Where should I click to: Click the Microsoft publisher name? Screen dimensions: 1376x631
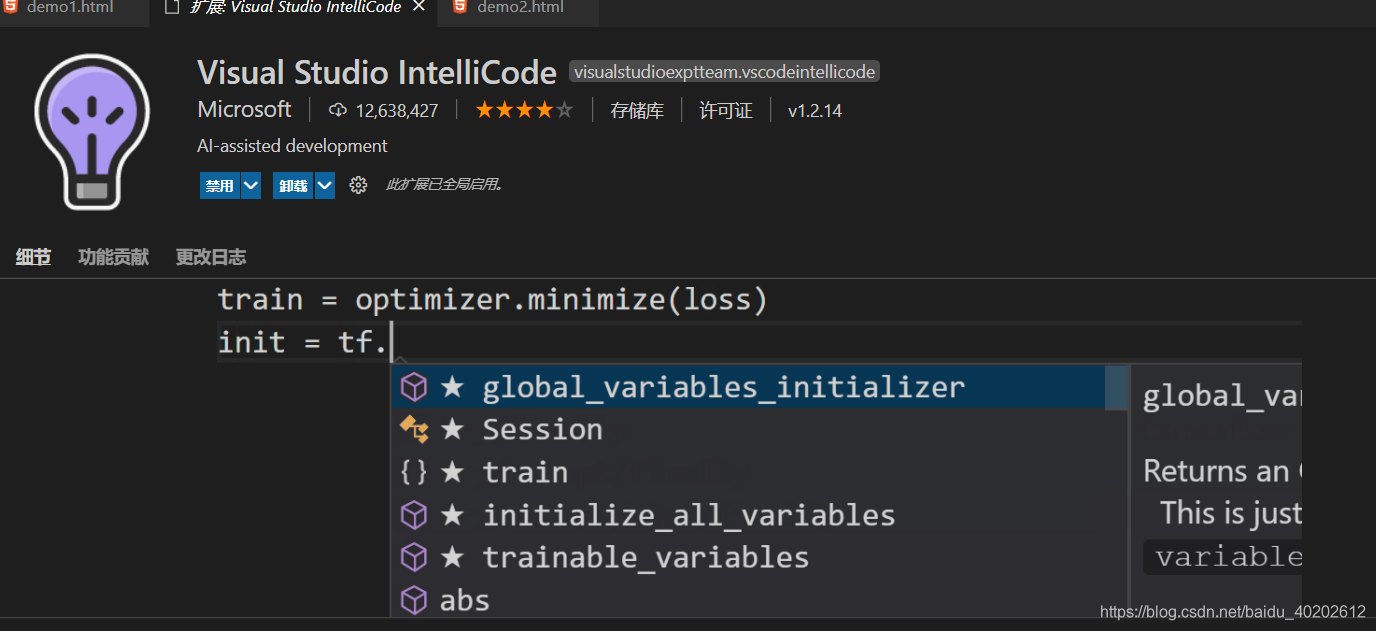coord(244,109)
